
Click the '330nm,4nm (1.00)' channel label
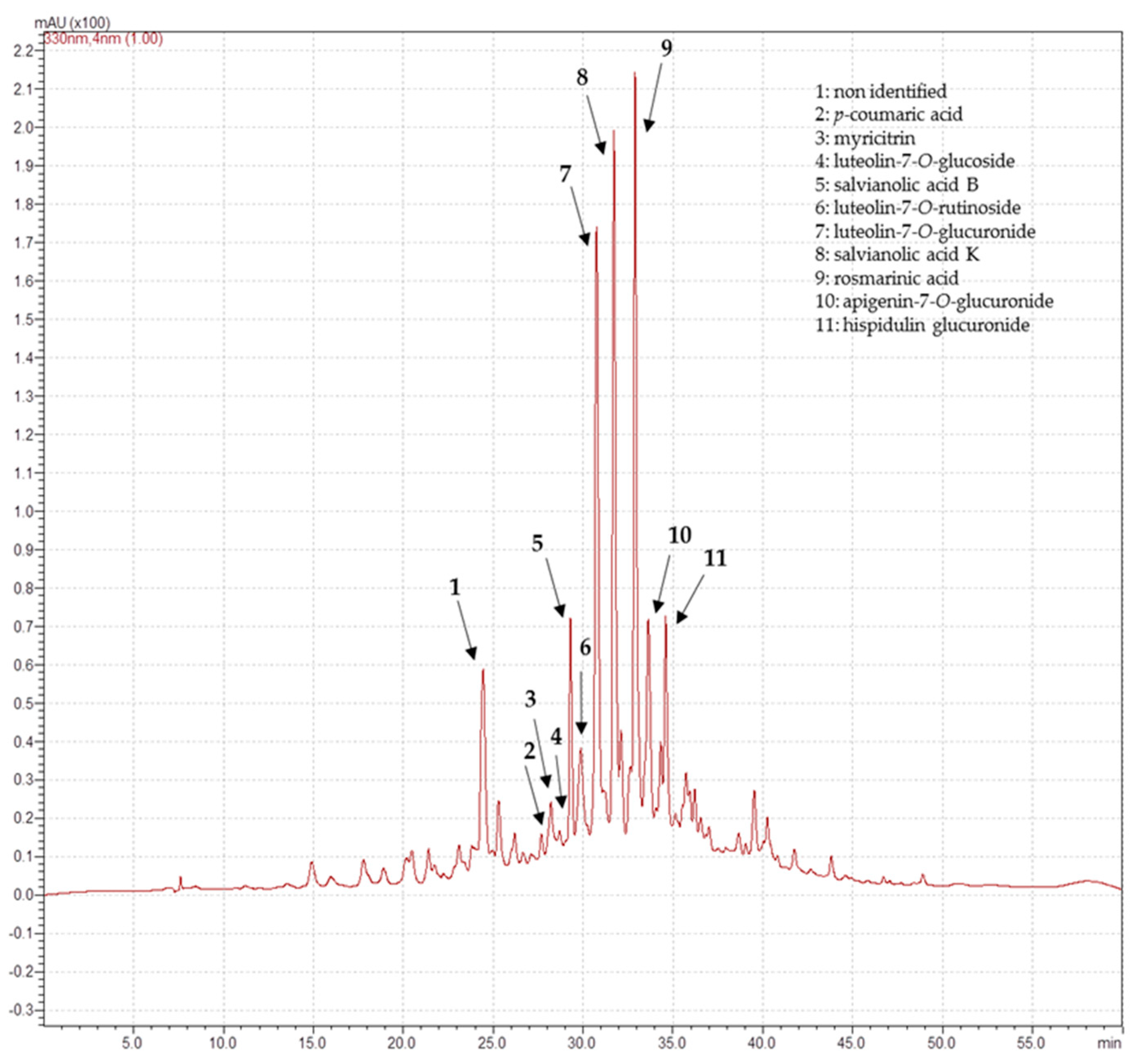click(x=104, y=39)
